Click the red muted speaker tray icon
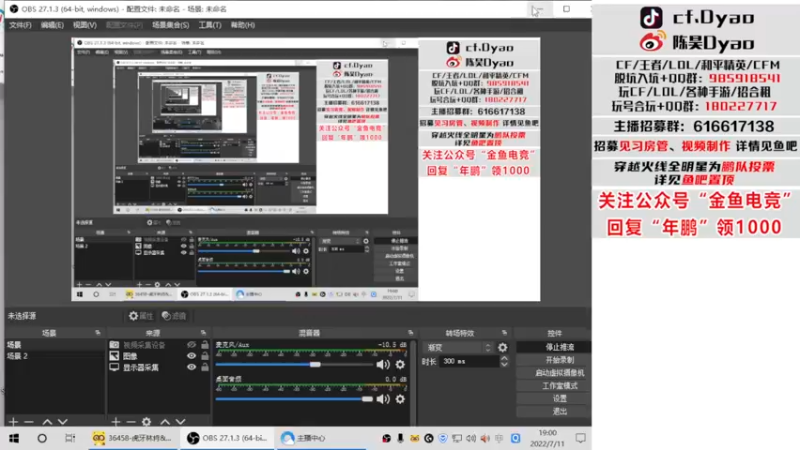The image size is (800, 450). pyautogui.click(x=485, y=438)
